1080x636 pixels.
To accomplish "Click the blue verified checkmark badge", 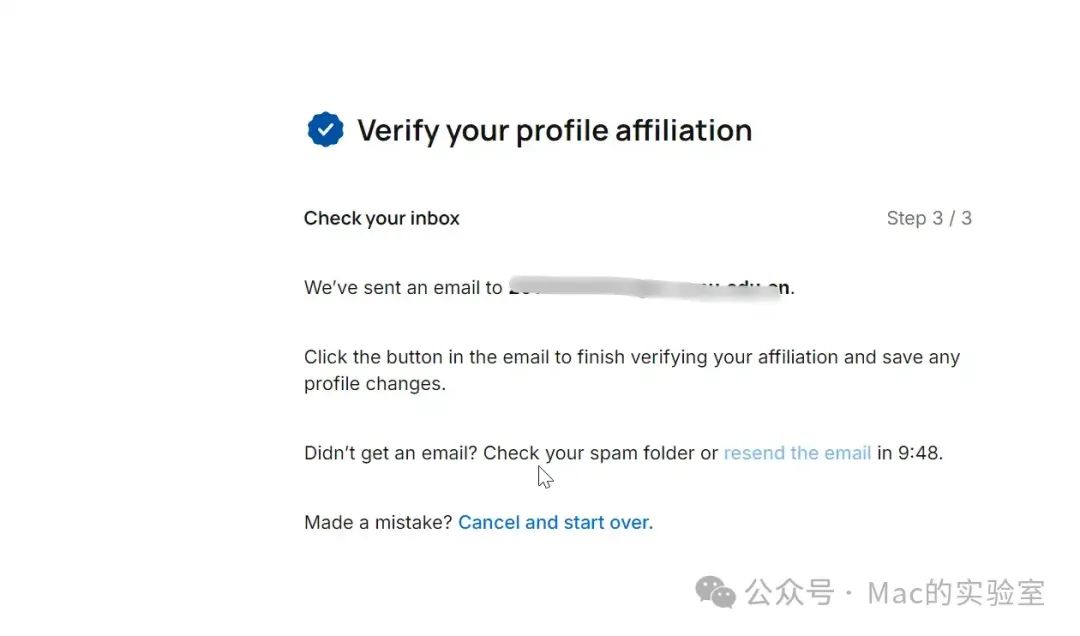I will click(325, 130).
